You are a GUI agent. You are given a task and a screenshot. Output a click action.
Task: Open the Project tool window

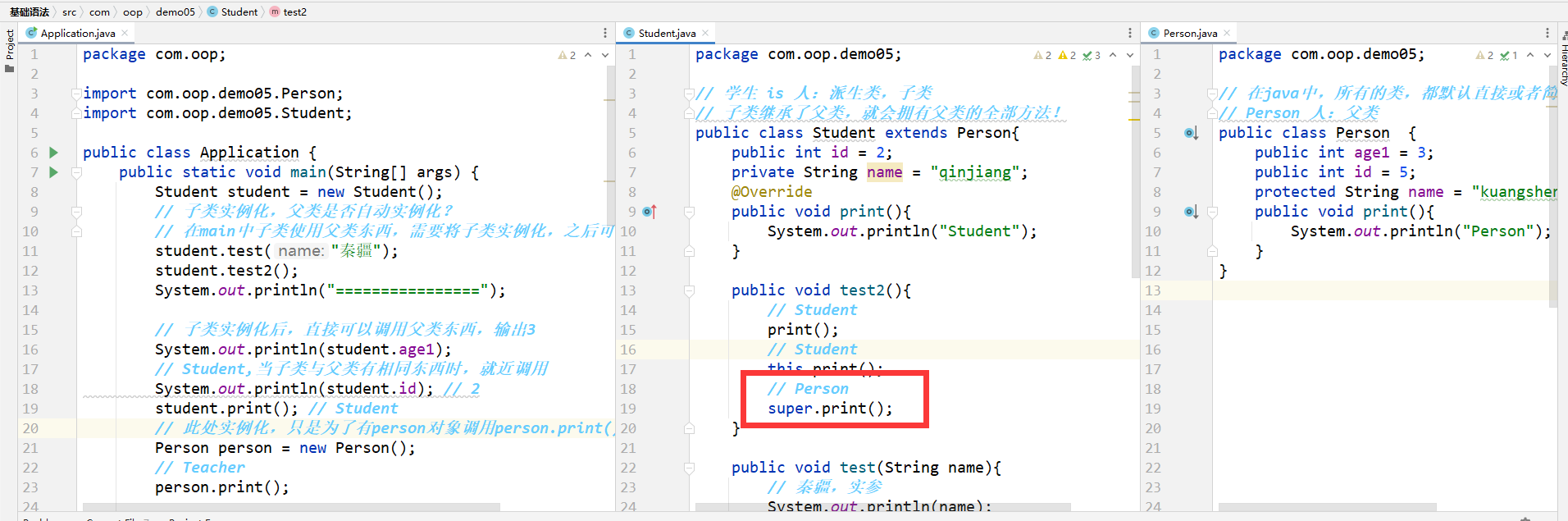click(x=9, y=49)
